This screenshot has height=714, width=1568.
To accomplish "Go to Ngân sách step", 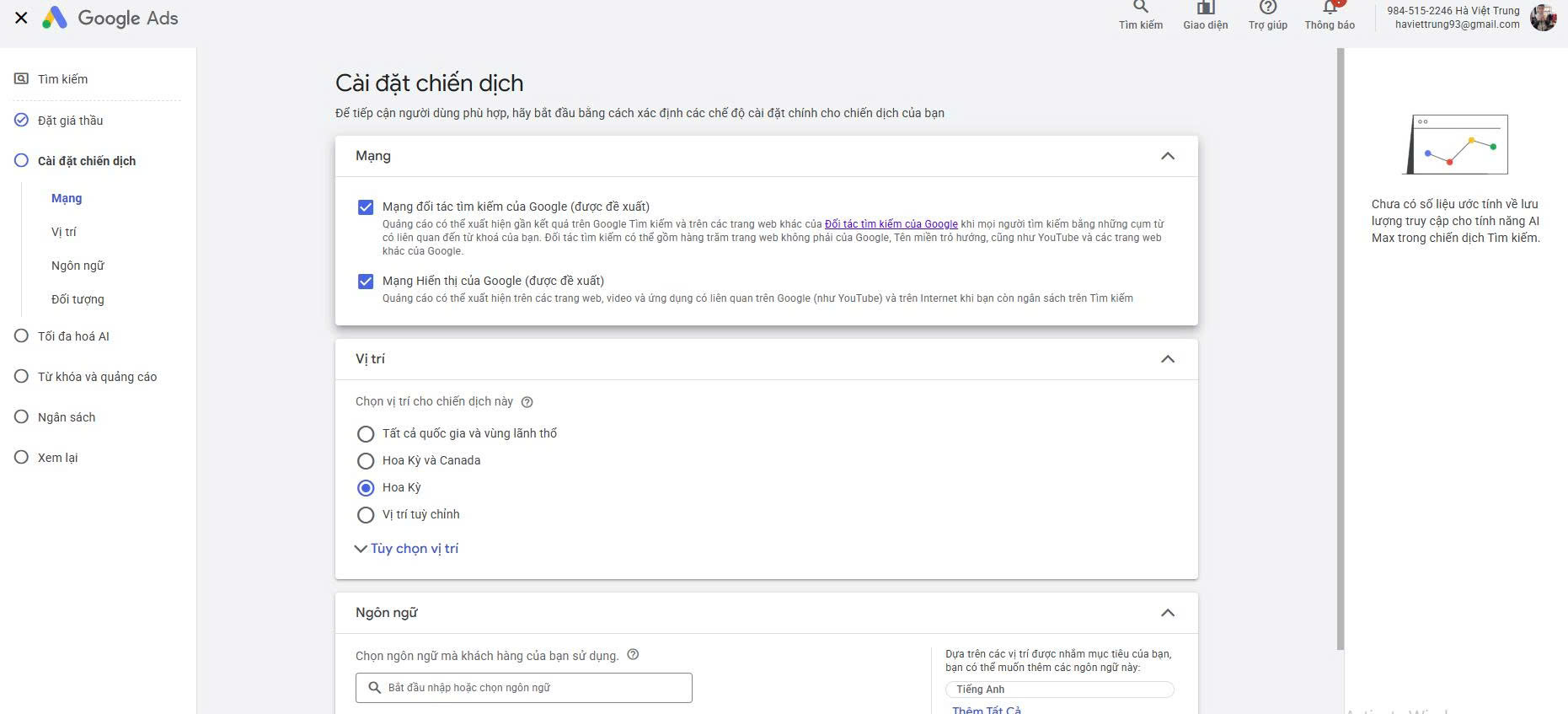I will pyautogui.click(x=67, y=417).
